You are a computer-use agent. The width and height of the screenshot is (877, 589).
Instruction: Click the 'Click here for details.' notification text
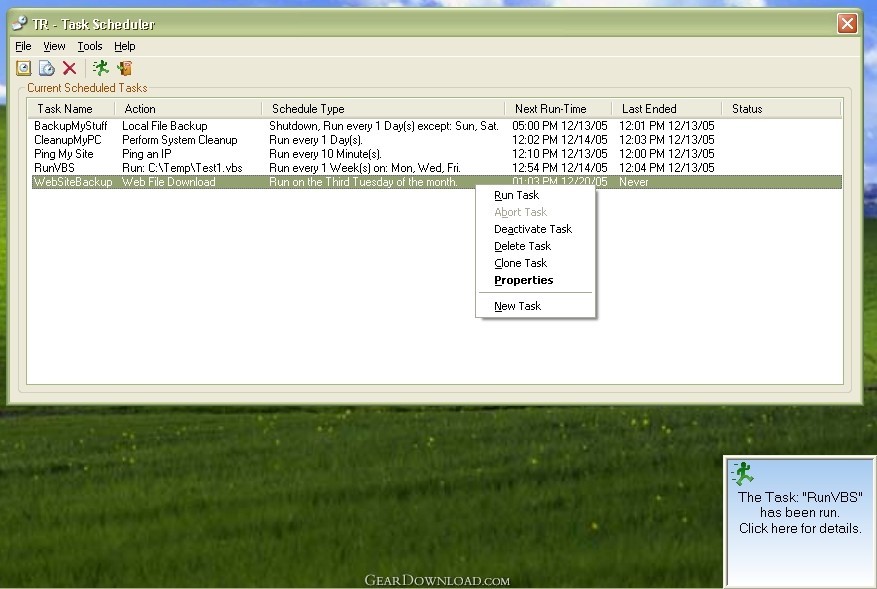800,529
